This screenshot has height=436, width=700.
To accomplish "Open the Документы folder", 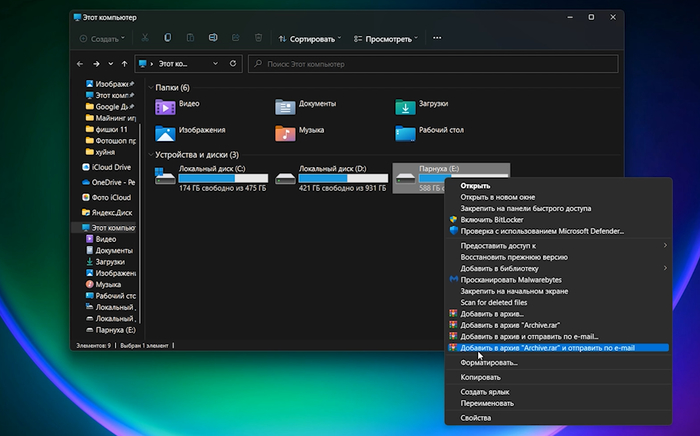I will tap(305, 107).
